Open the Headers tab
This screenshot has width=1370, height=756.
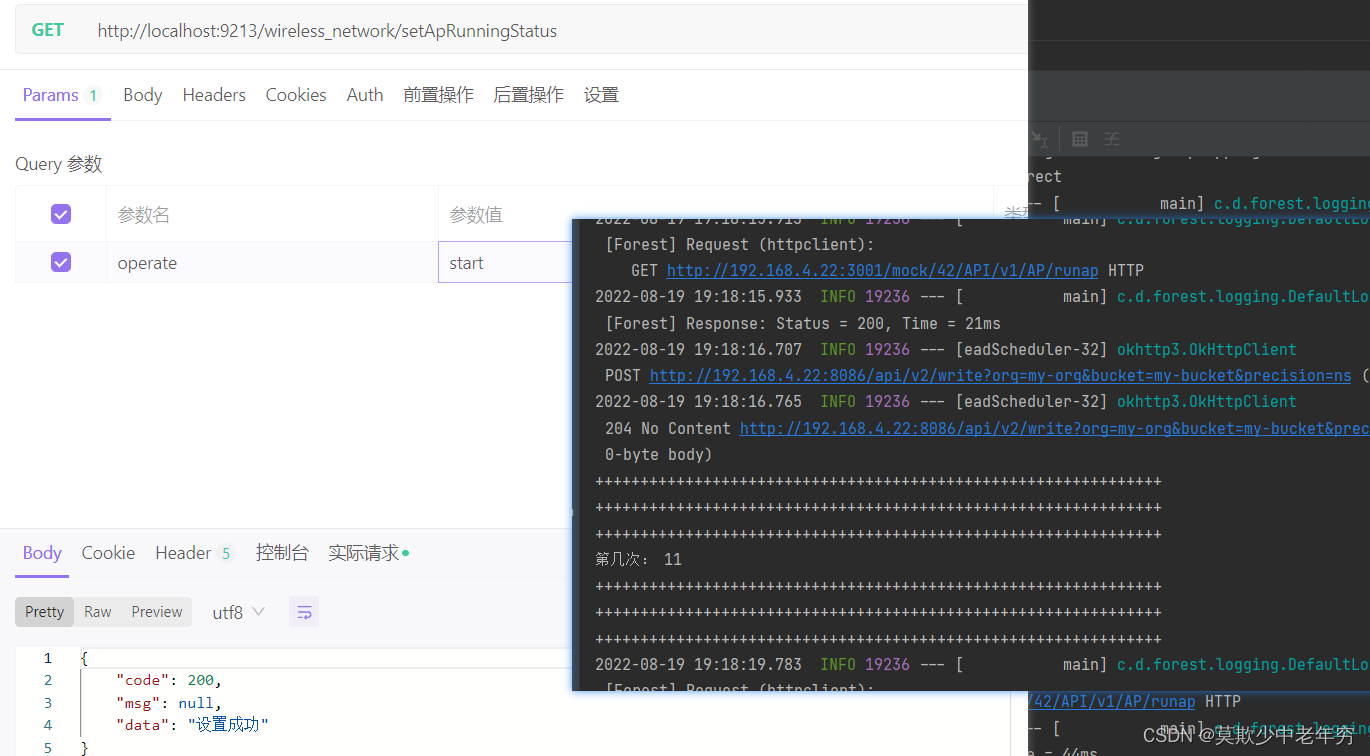tap(214, 95)
